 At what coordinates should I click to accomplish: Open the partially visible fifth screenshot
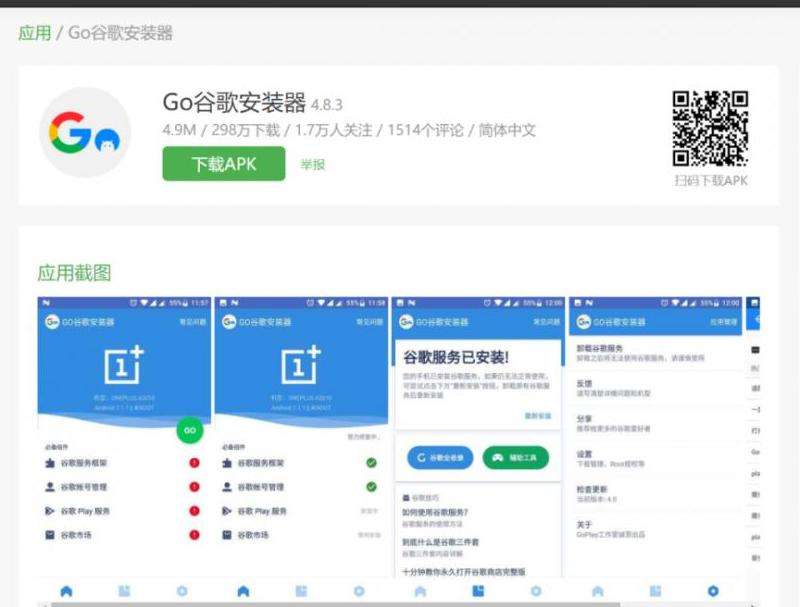click(x=753, y=449)
